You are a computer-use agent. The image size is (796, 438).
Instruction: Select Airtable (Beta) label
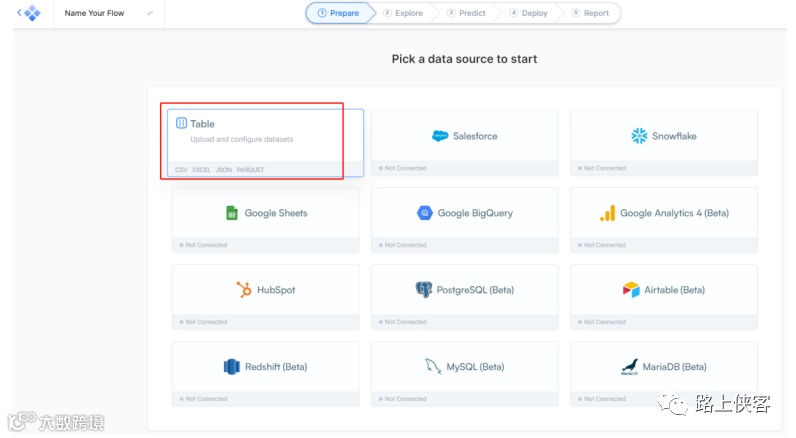(674, 290)
